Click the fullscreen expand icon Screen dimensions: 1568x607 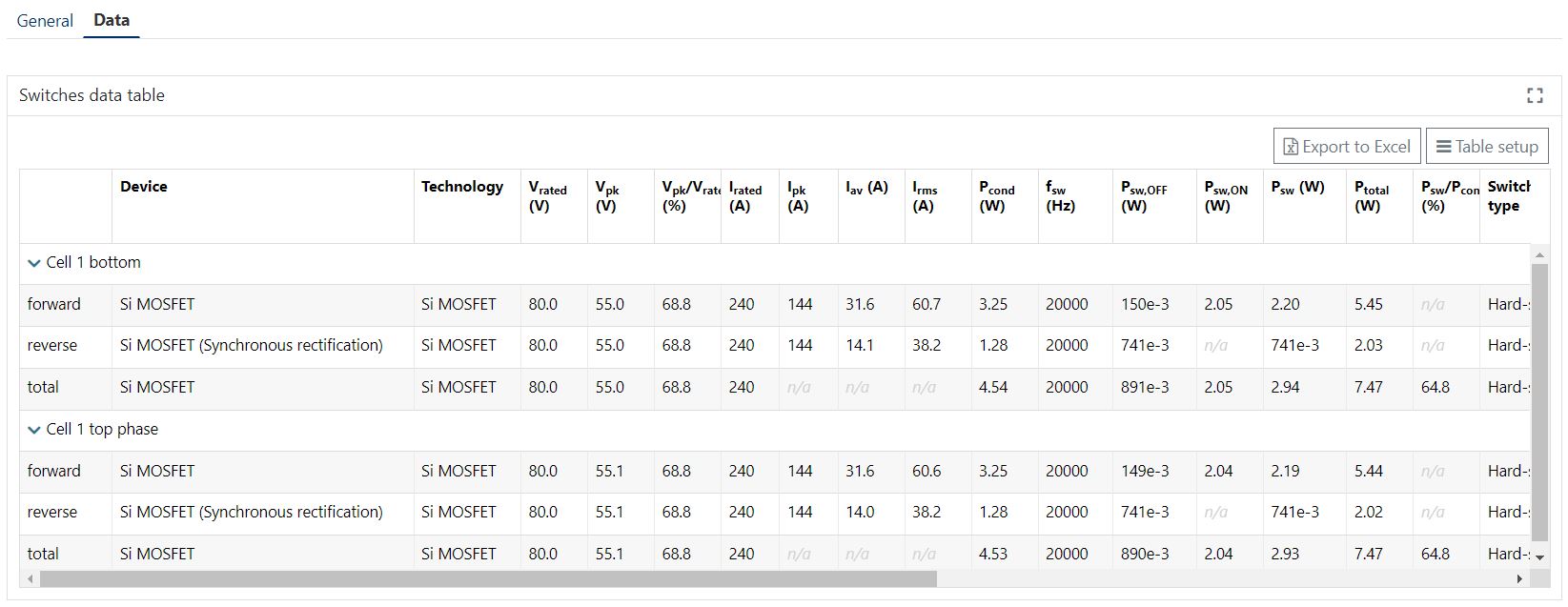[1534, 95]
